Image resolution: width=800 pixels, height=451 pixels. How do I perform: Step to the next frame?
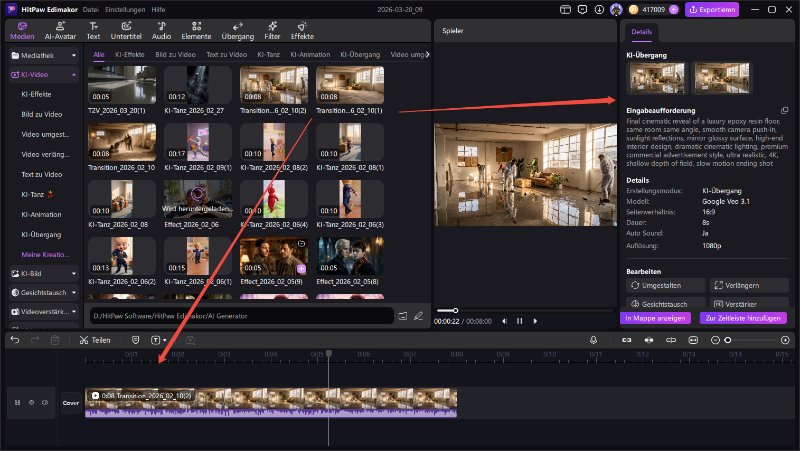tap(535, 321)
